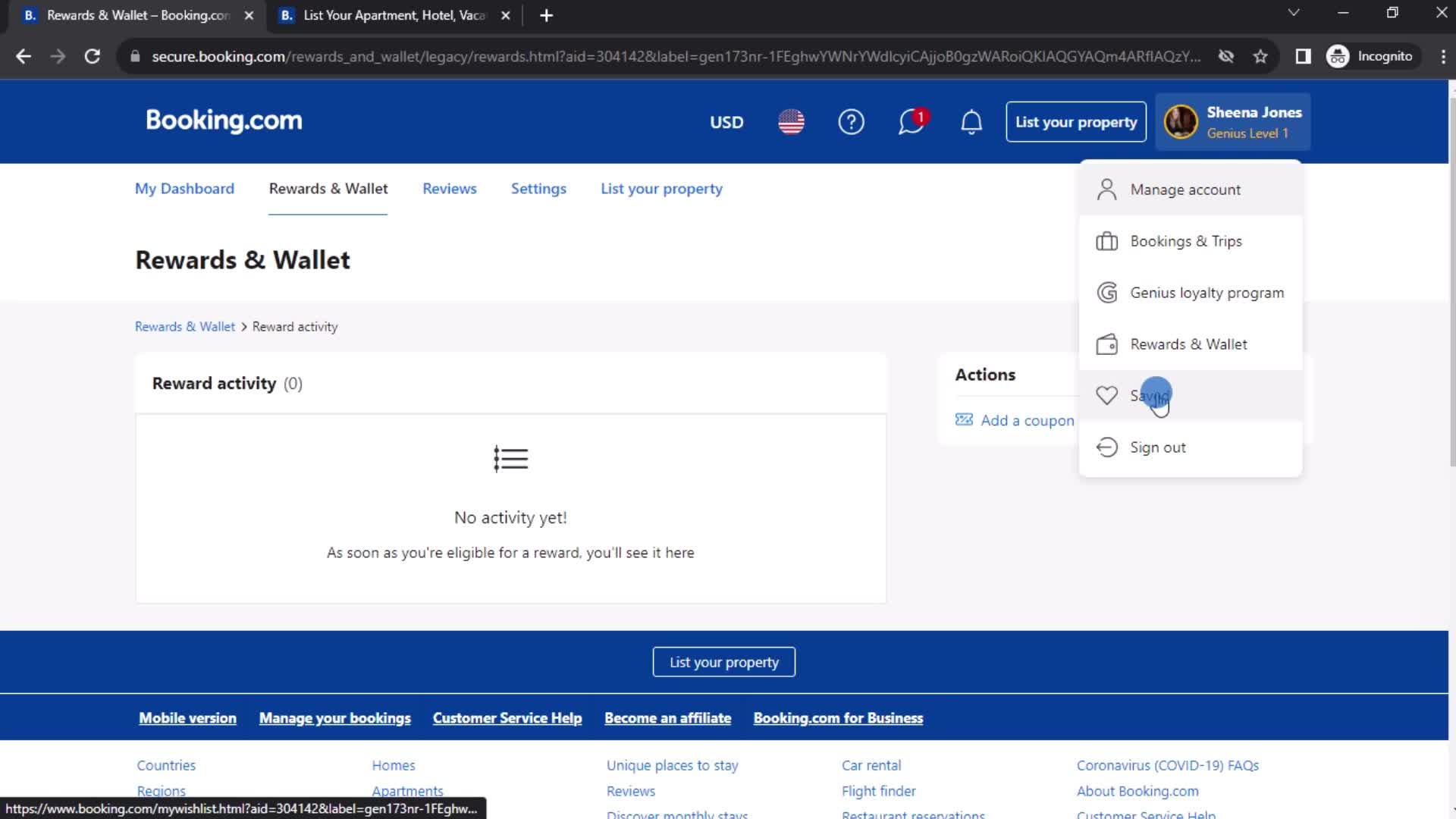Open the My Dashboard tab

[x=184, y=189]
